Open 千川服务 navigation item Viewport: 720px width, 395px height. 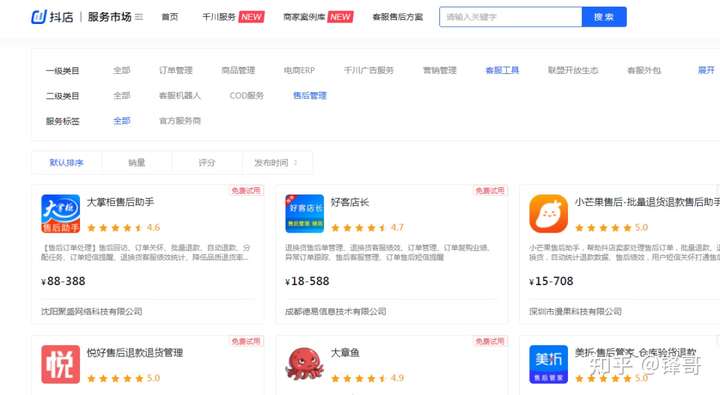[219, 17]
